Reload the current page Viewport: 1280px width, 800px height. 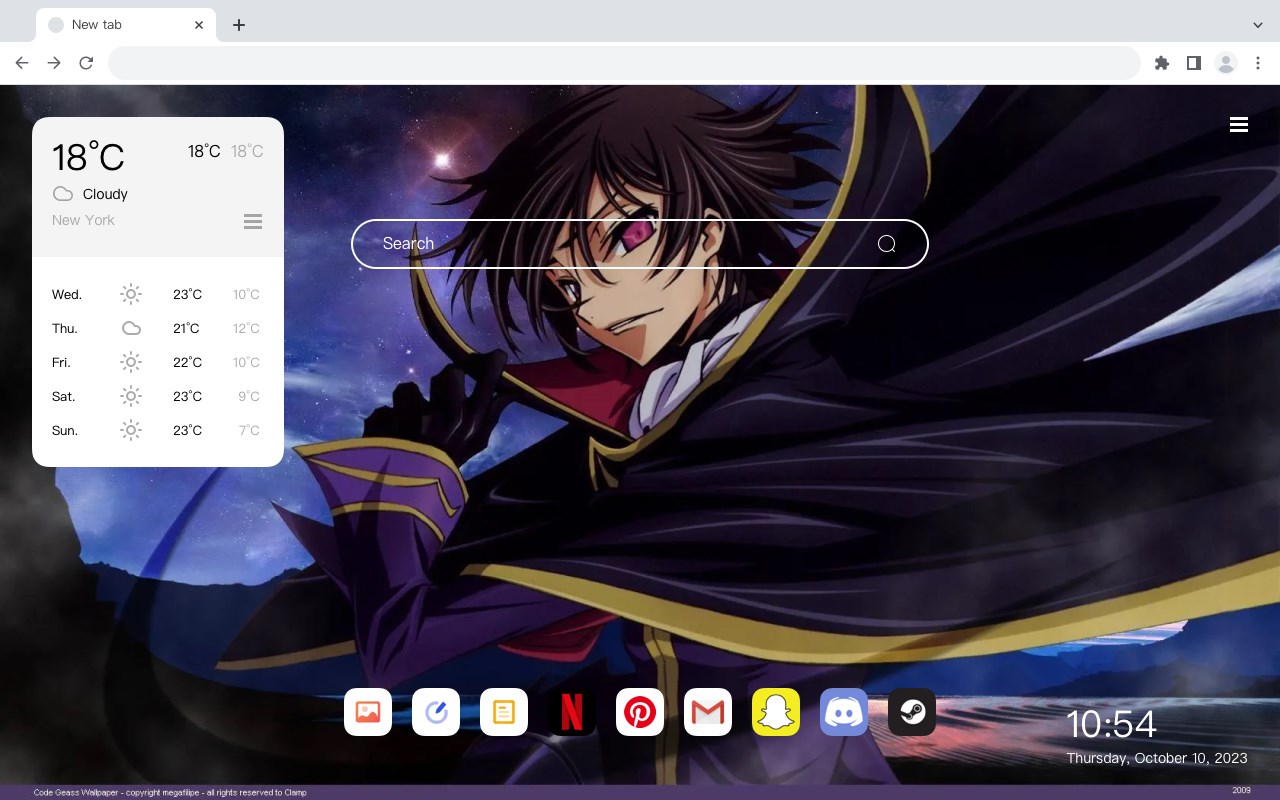[x=86, y=63]
